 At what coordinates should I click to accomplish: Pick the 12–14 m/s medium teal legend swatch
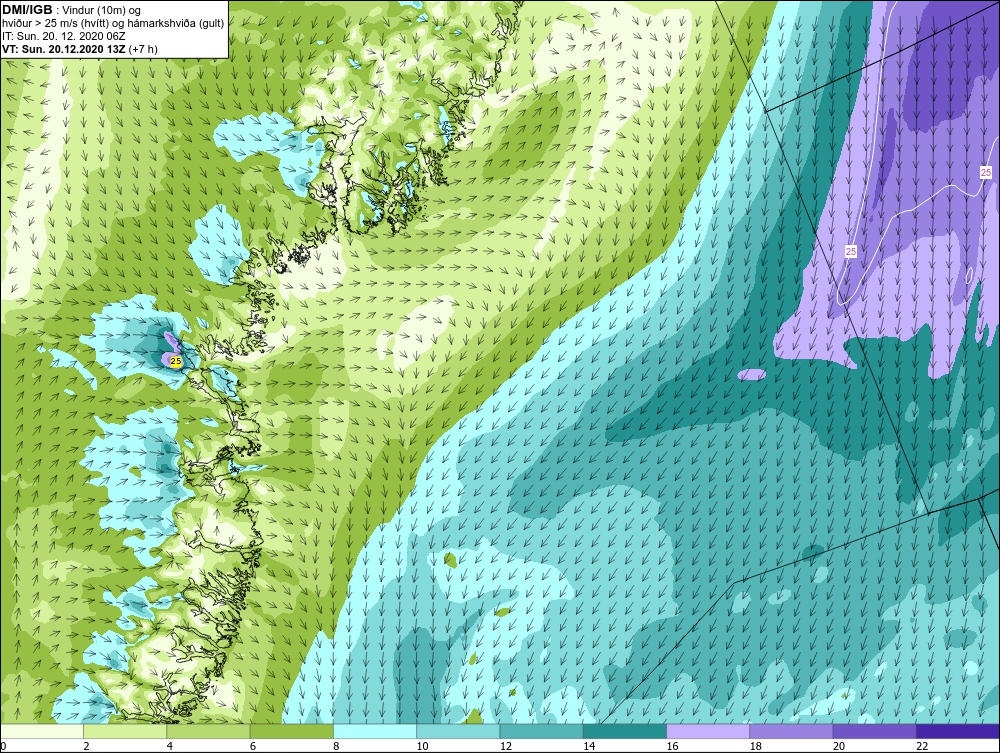tap(541, 731)
